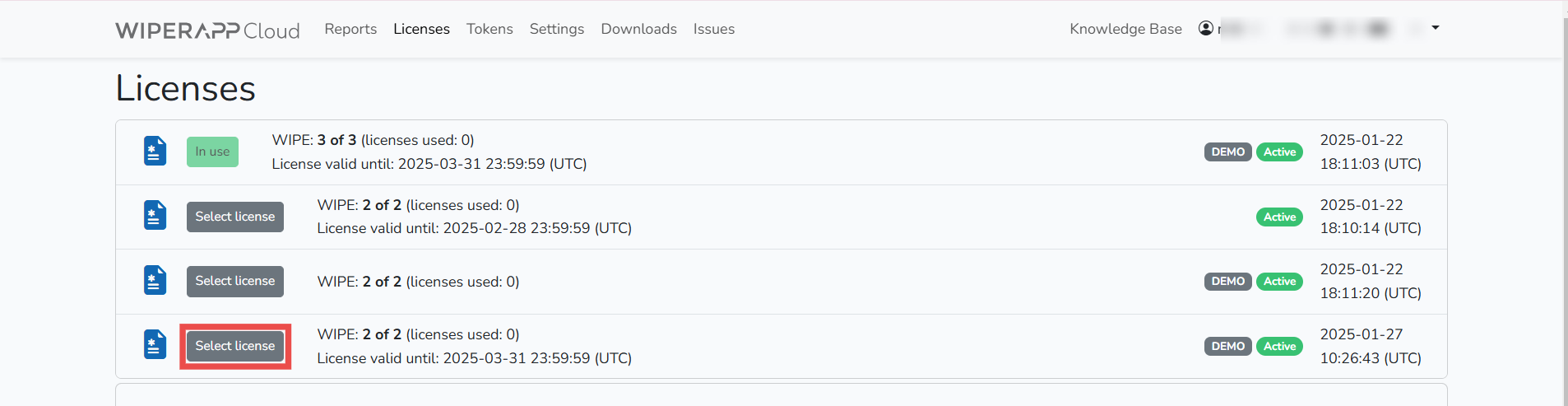
Task: Go to the Issues page
Action: [714, 29]
